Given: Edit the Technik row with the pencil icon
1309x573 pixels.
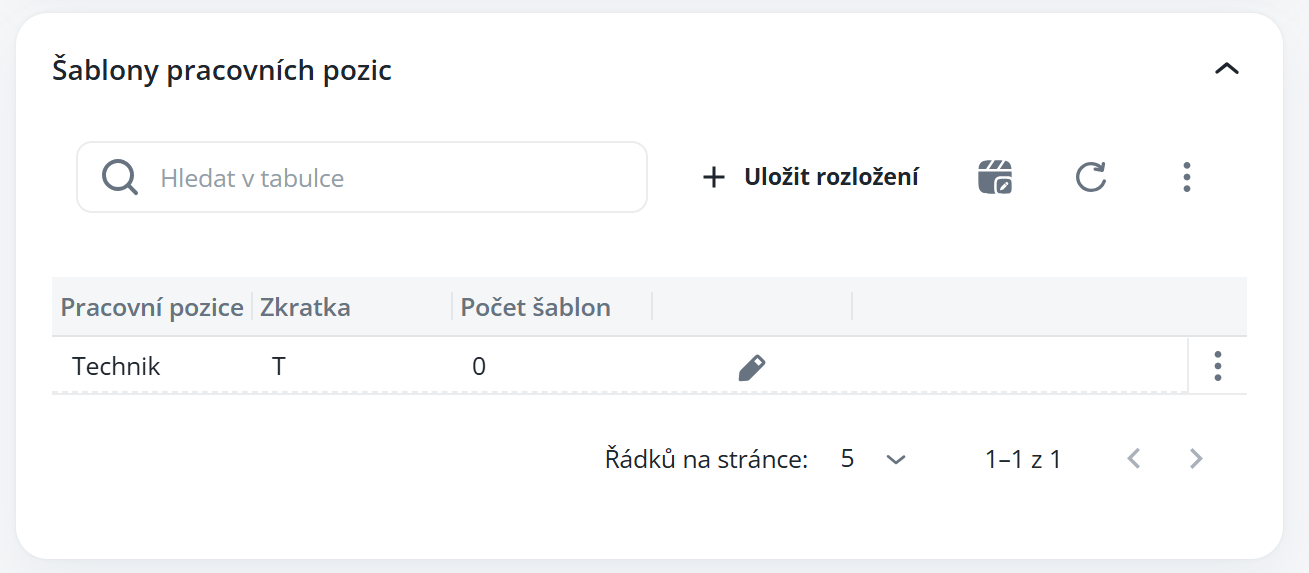Looking at the screenshot, I should (751, 367).
